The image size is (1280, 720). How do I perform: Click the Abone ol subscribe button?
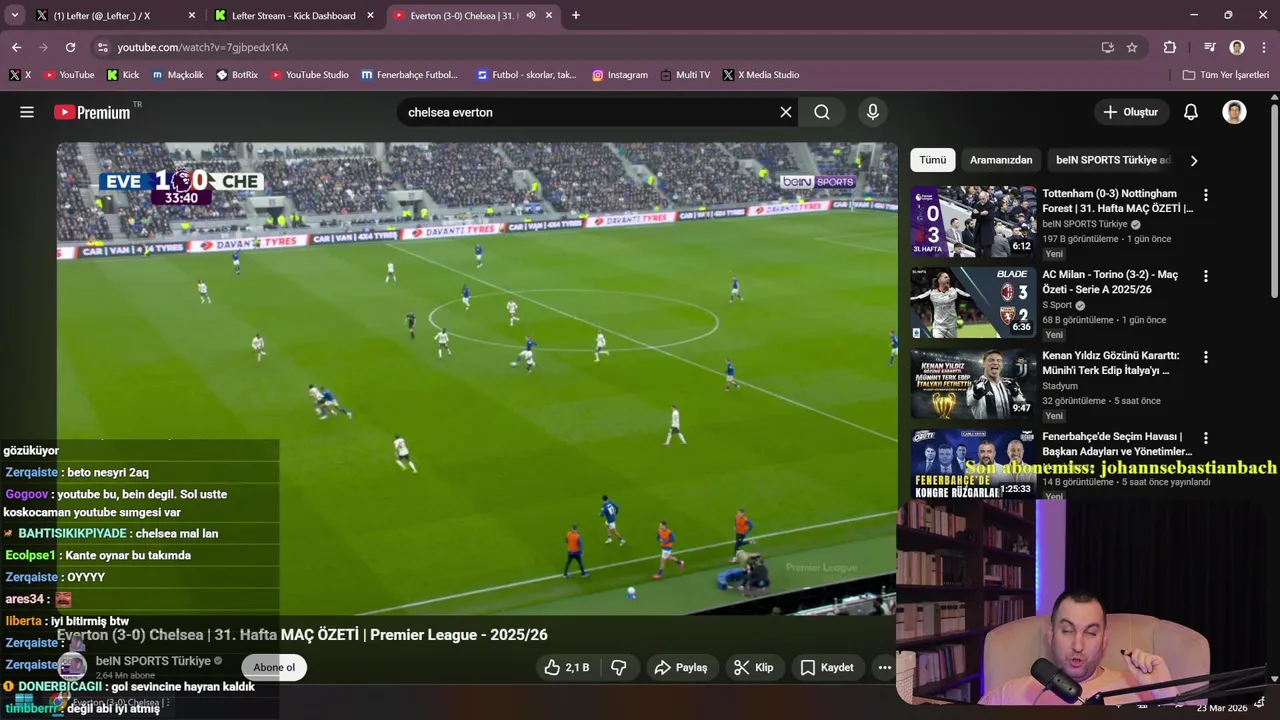(x=274, y=667)
